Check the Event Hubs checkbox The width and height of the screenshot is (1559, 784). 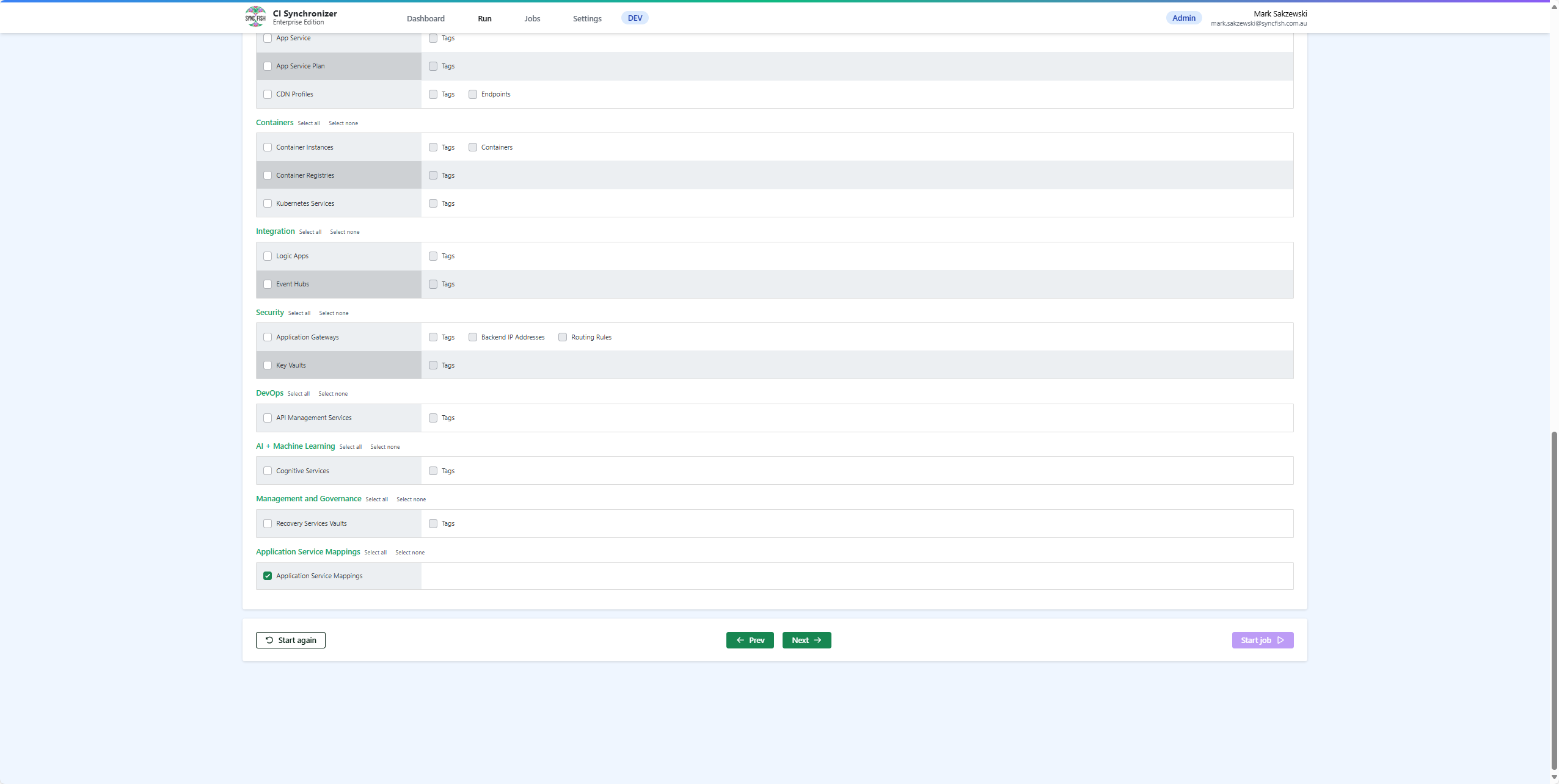point(268,285)
